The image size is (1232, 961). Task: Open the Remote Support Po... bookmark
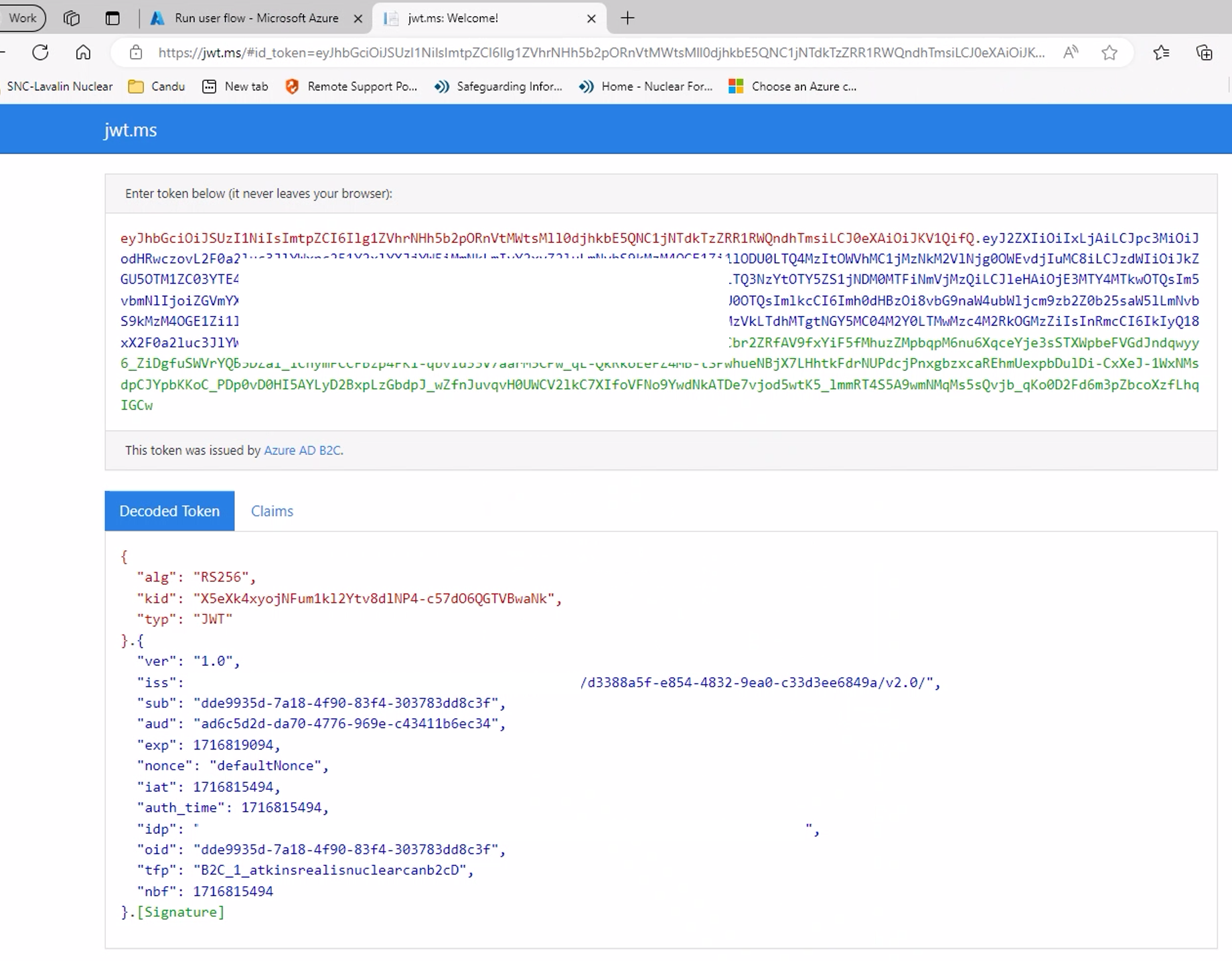[351, 86]
